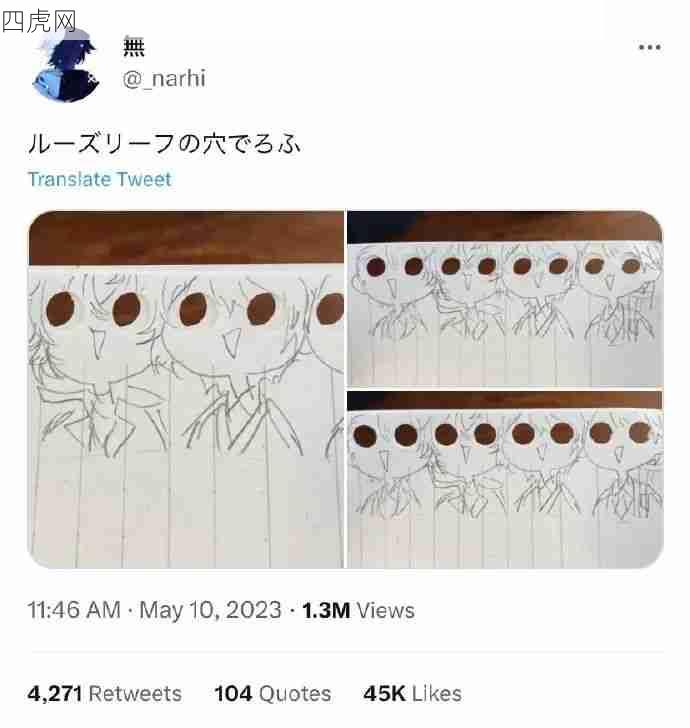Click the @_narhi handle
The height and width of the screenshot is (728, 690).
(x=164, y=79)
